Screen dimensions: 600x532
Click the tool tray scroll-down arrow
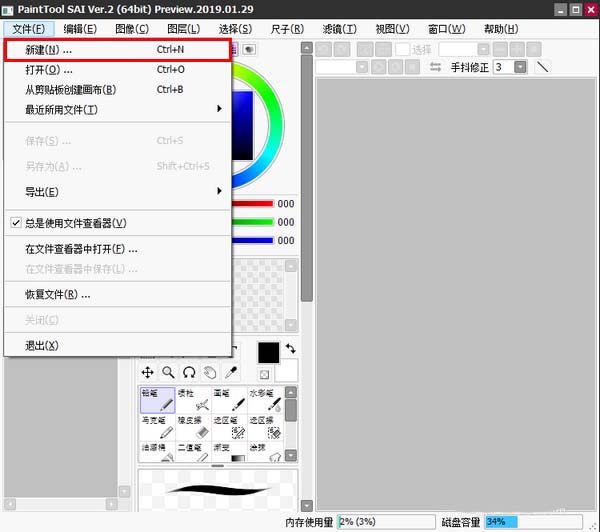click(291, 455)
